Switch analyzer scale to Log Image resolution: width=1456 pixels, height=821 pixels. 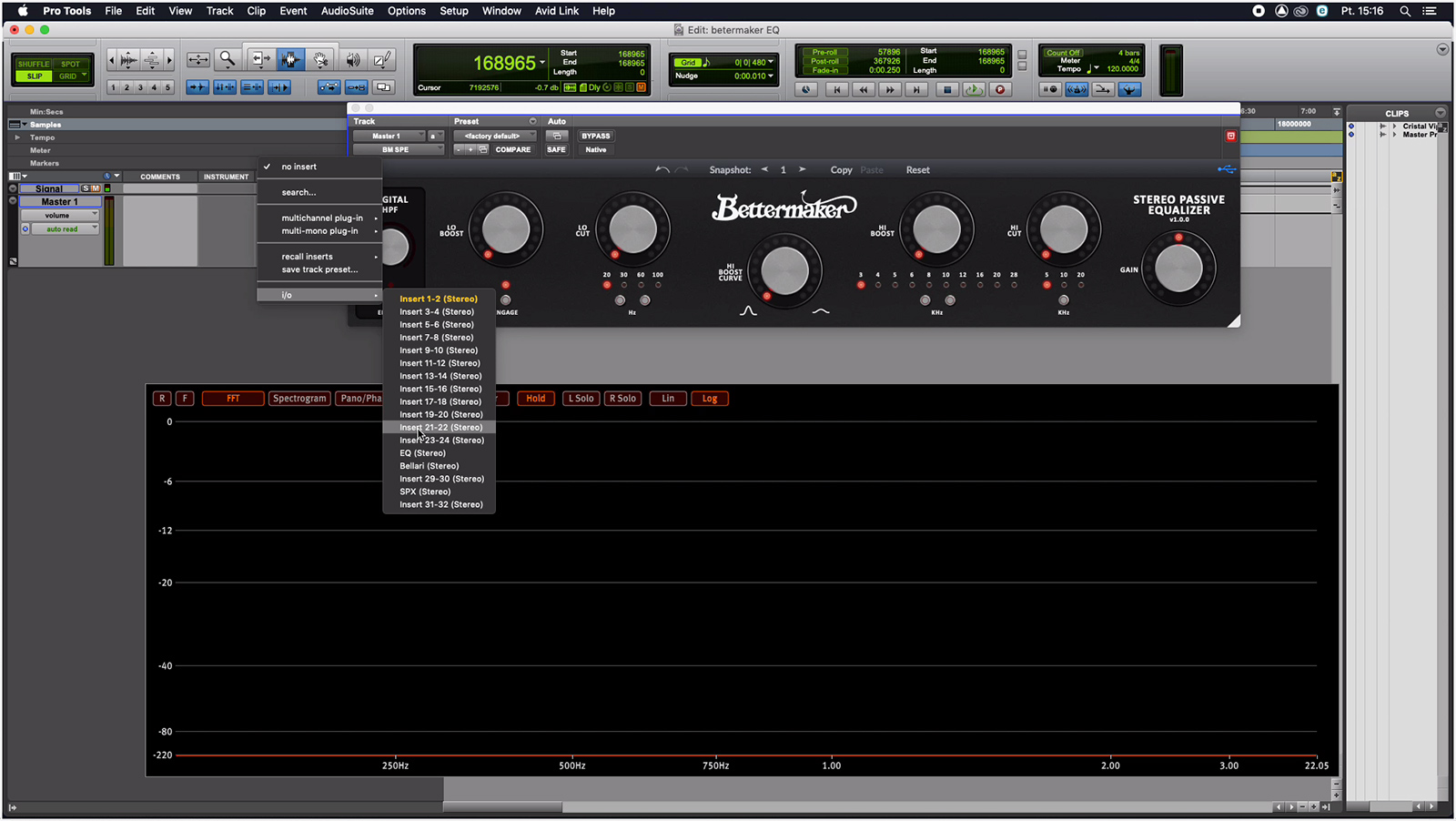tap(710, 399)
